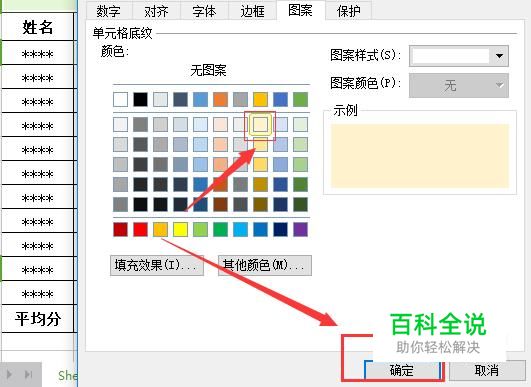Select the 平均分 cell in the spreadsheet
Screen dimensions: 531x387
point(38,319)
